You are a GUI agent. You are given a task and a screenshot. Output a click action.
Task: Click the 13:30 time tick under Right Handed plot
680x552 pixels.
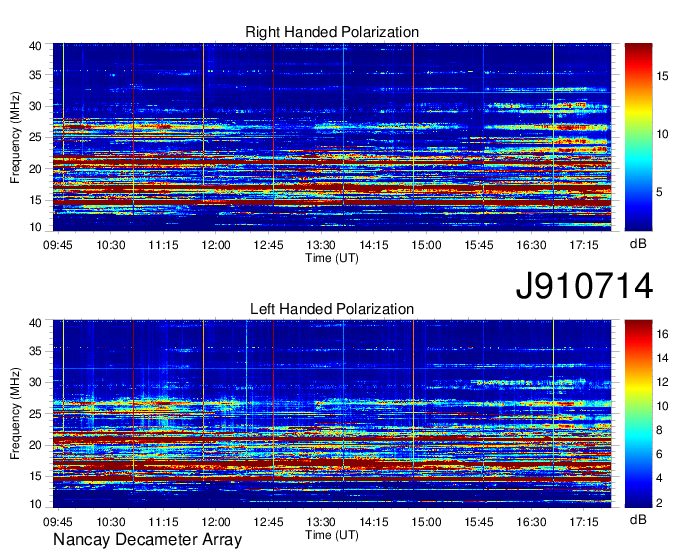click(x=321, y=245)
